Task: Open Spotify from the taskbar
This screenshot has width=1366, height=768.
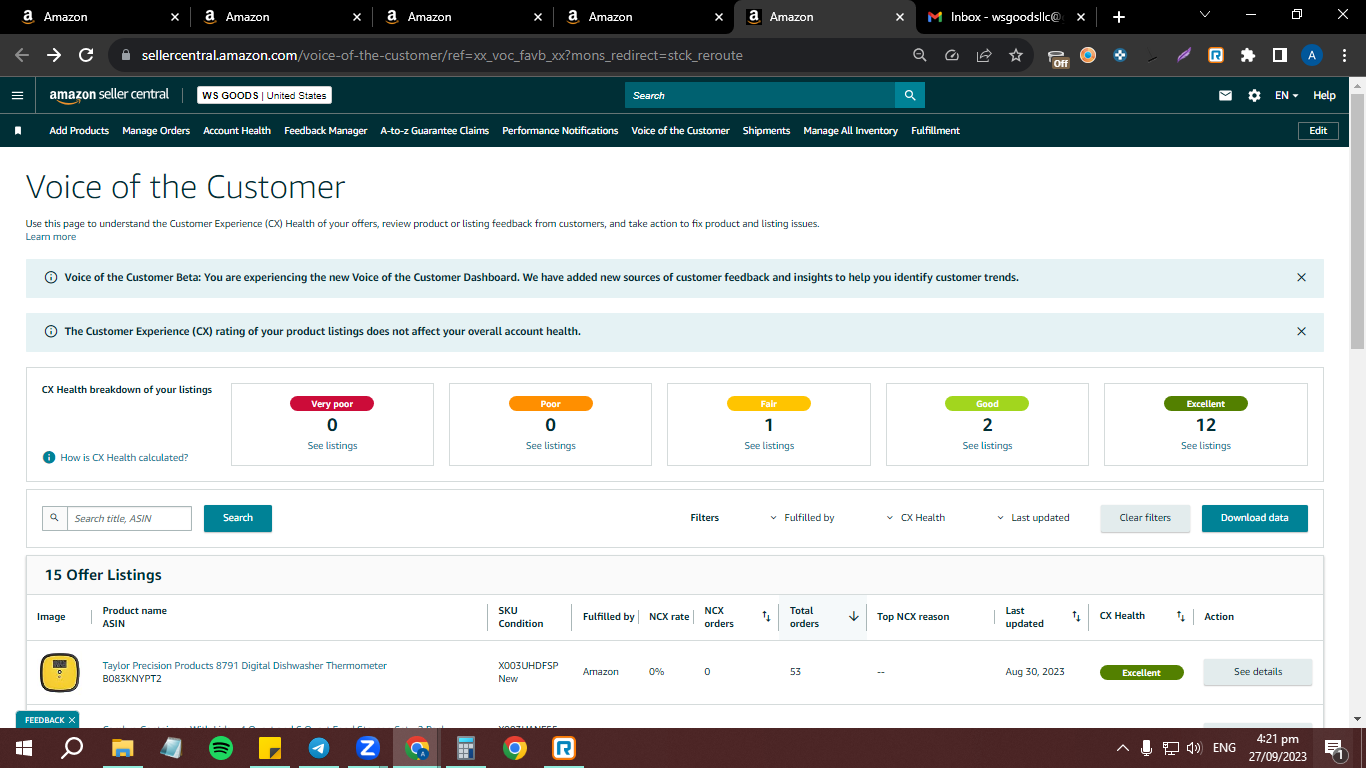Action: [x=221, y=747]
